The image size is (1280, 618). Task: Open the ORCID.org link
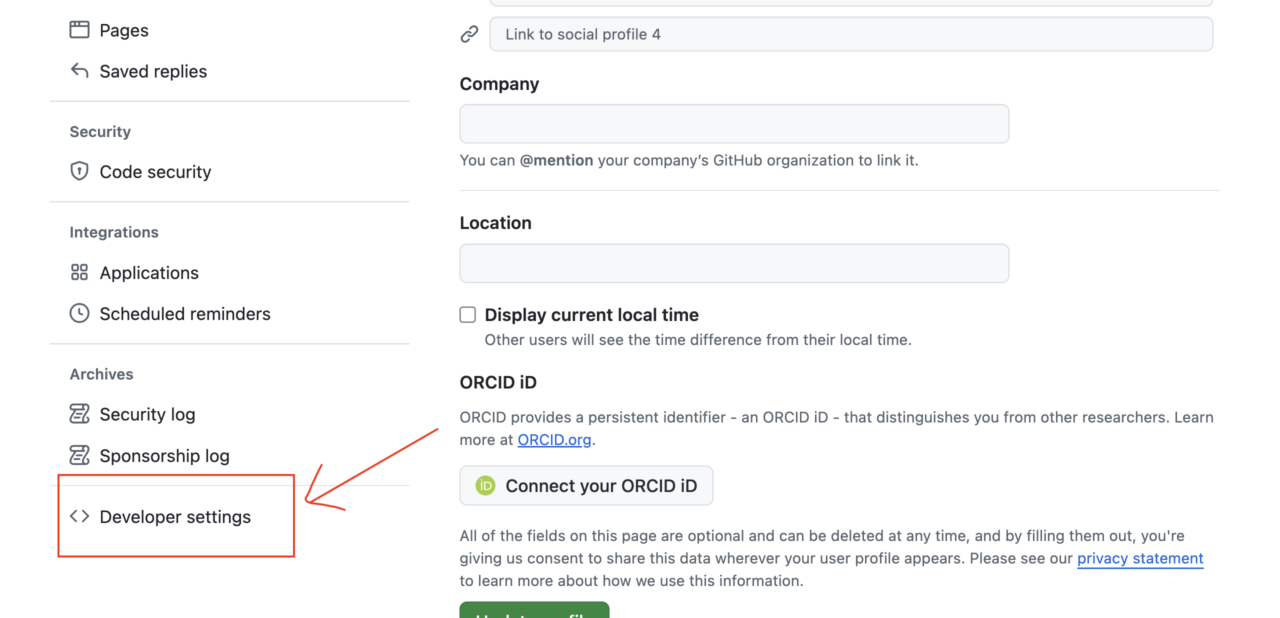point(555,439)
